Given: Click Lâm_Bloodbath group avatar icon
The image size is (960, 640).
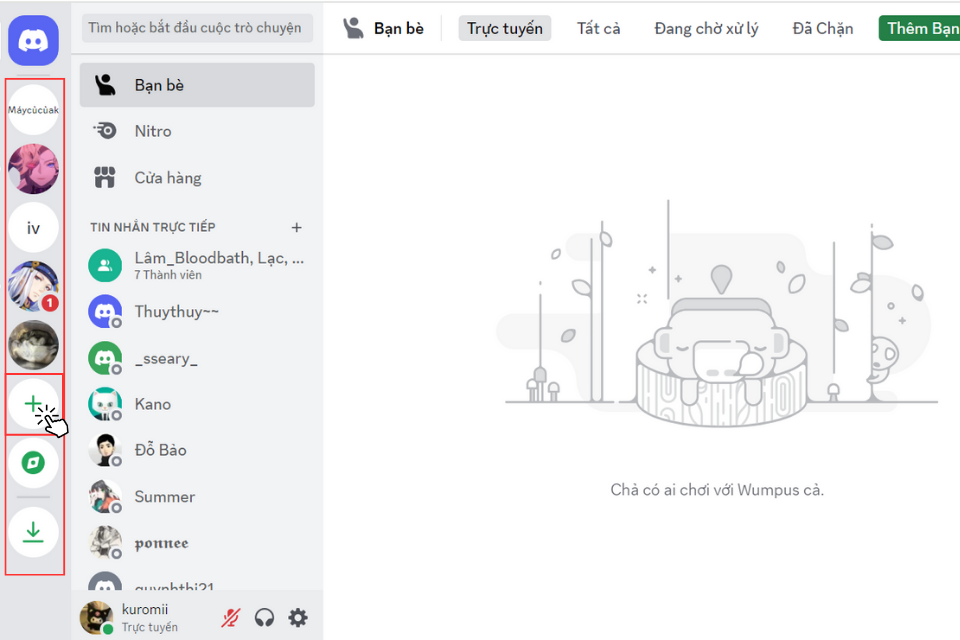Looking at the screenshot, I should click(105, 265).
